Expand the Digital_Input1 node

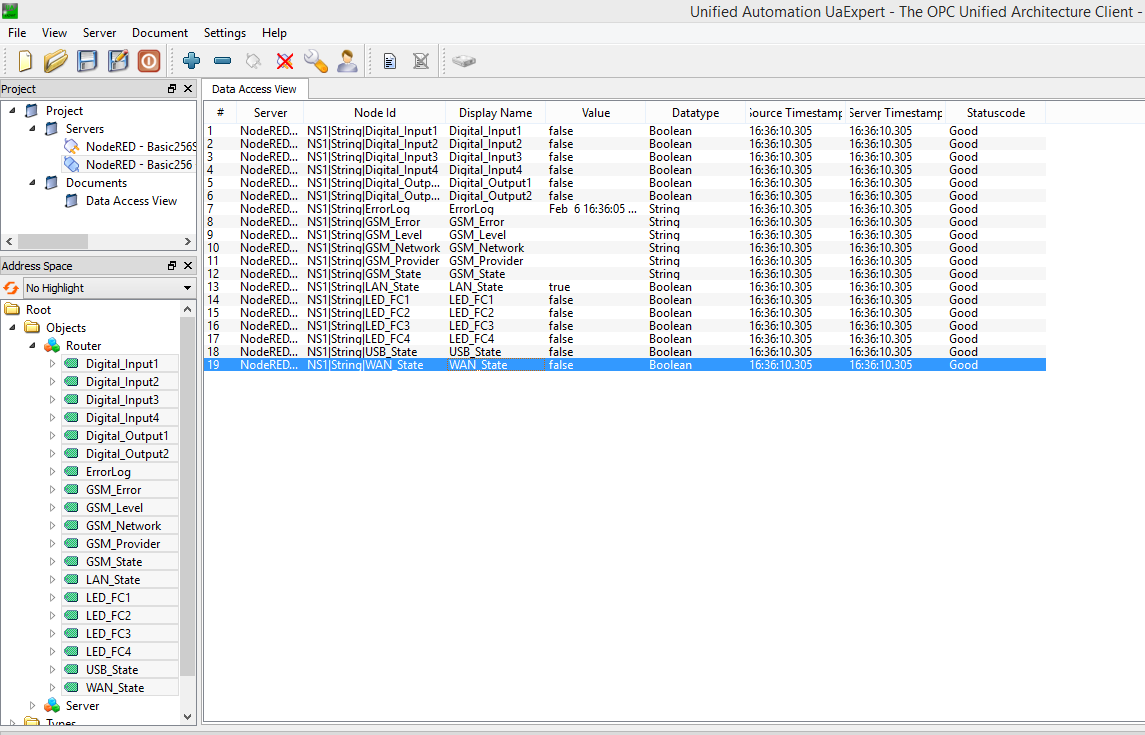coord(52,363)
